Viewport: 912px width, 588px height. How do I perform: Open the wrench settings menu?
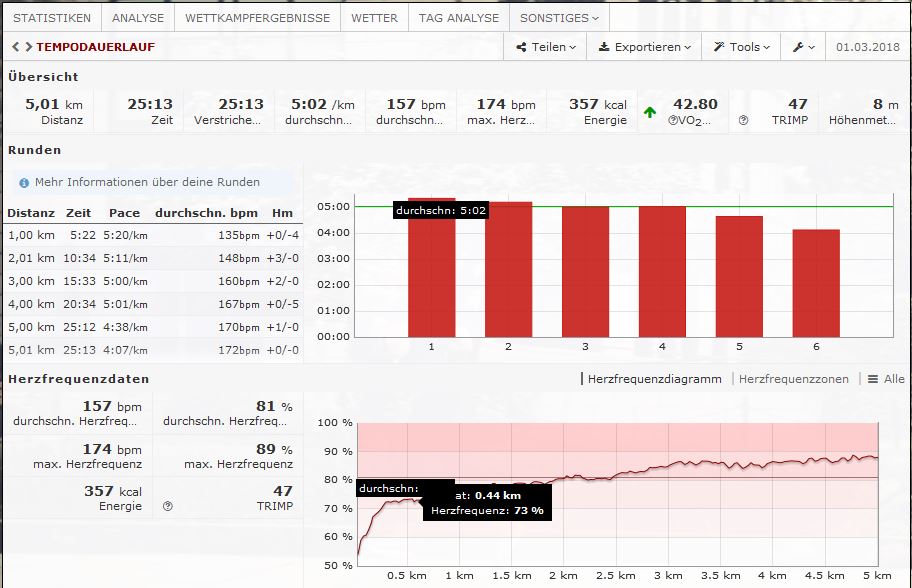pos(803,47)
